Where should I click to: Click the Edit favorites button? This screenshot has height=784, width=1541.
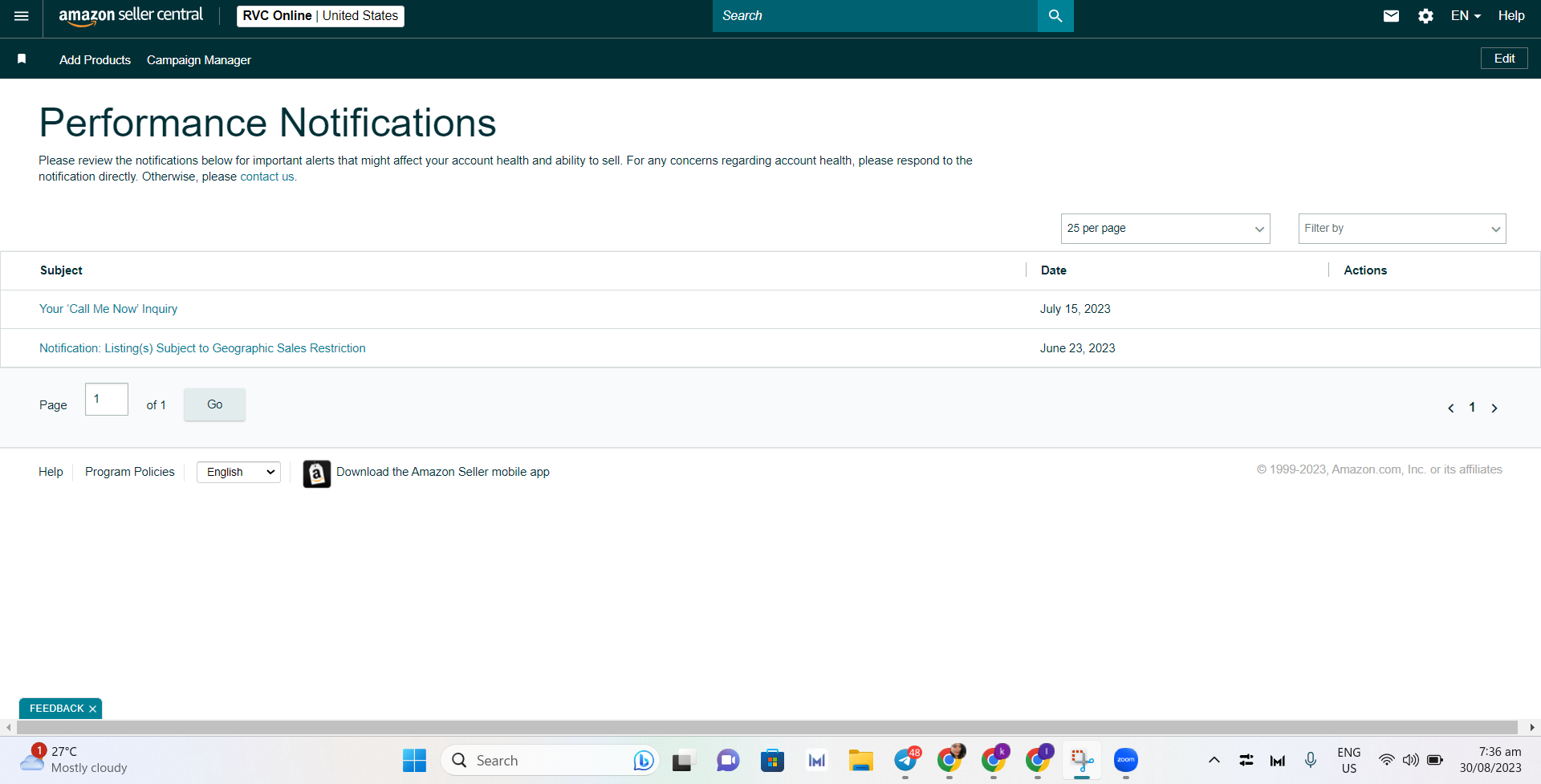[1504, 59]
